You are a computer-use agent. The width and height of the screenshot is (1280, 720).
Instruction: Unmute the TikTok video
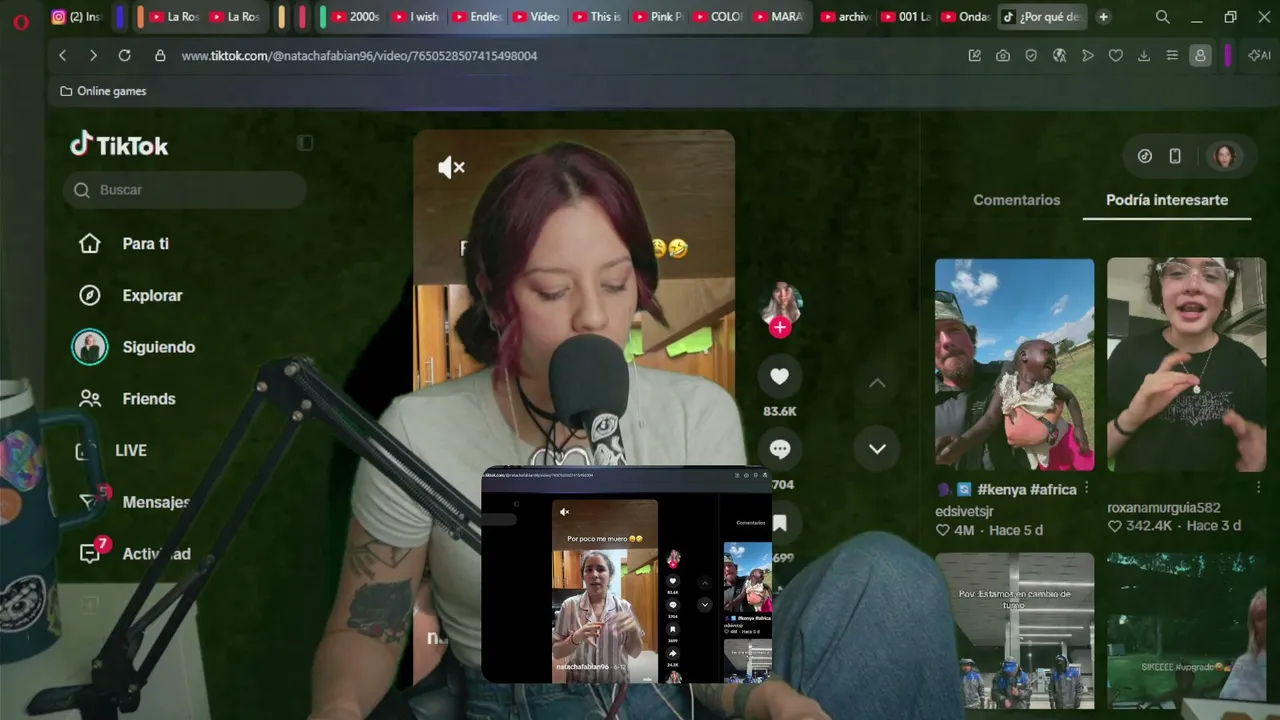[452, 167]
